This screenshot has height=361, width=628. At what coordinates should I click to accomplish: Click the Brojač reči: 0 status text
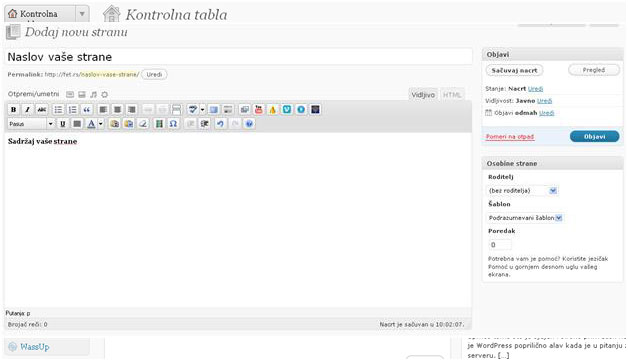pyautogui.click(x=27, y=325)
